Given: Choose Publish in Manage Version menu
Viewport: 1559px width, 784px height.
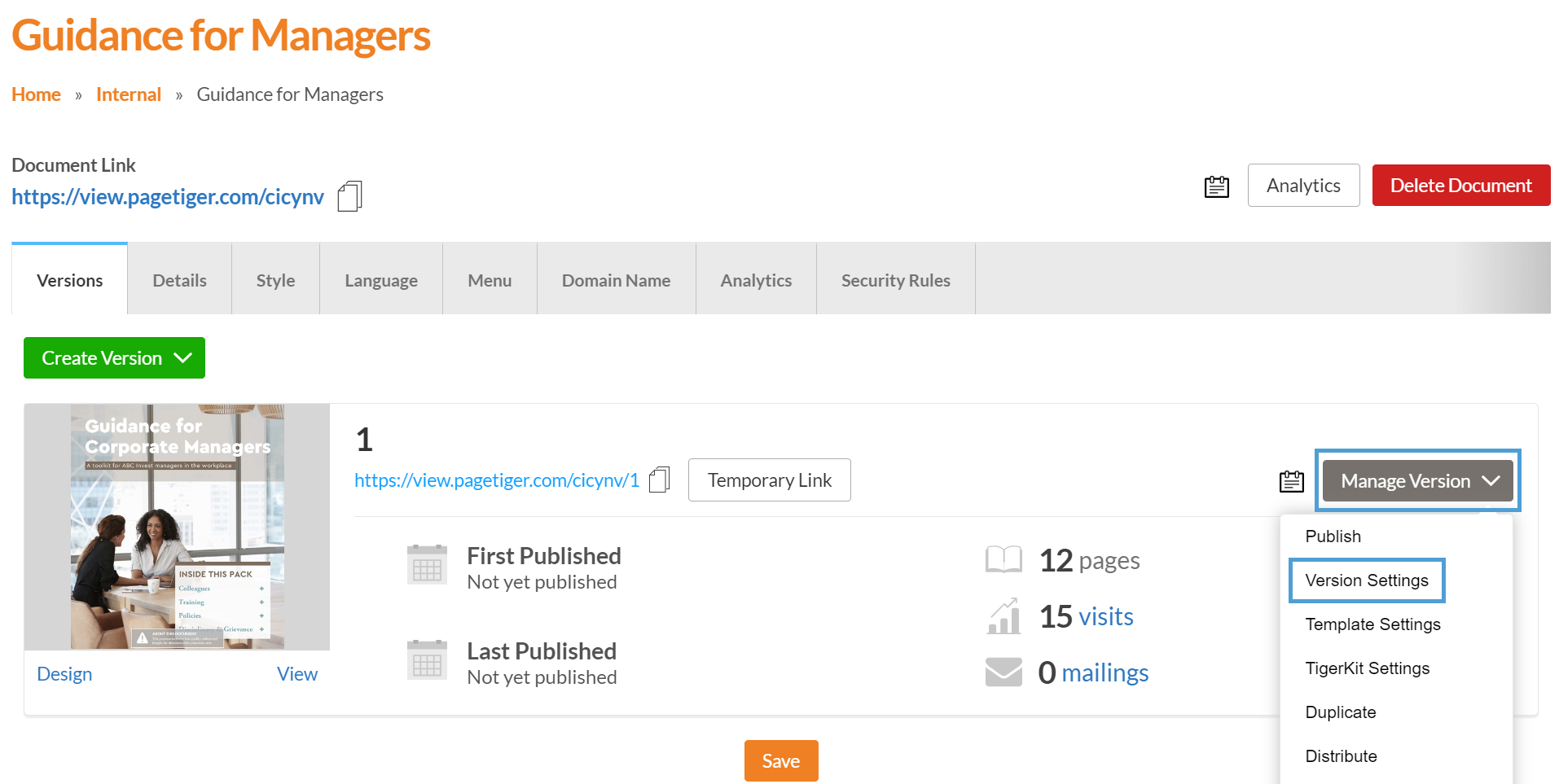Looking at the screenshot, I should coord(1333,537).
